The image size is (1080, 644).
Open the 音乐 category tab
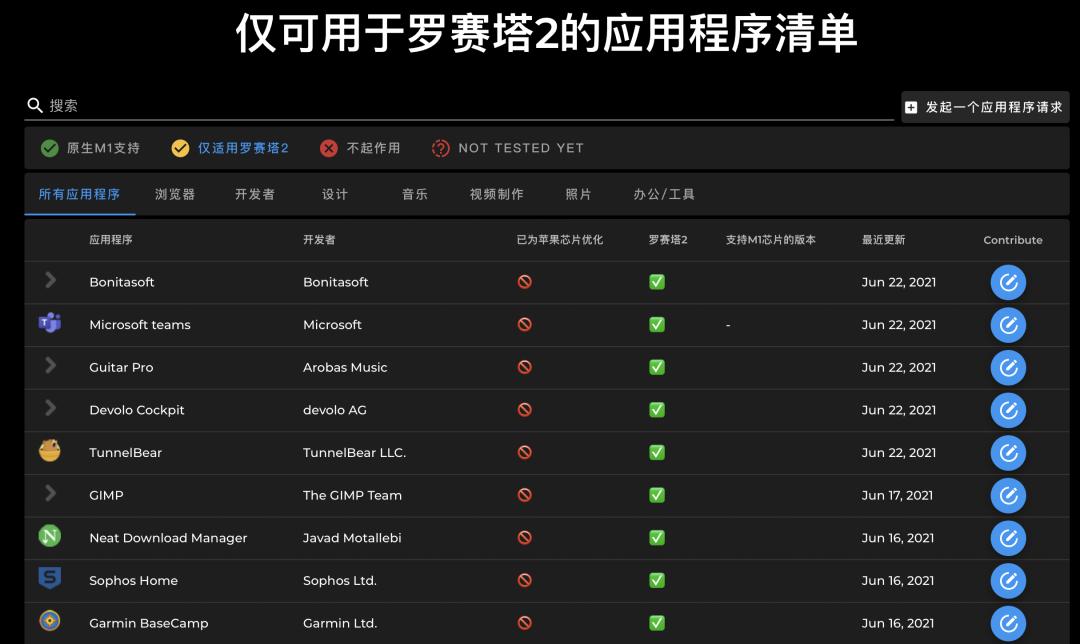click(x=414, y=194)
